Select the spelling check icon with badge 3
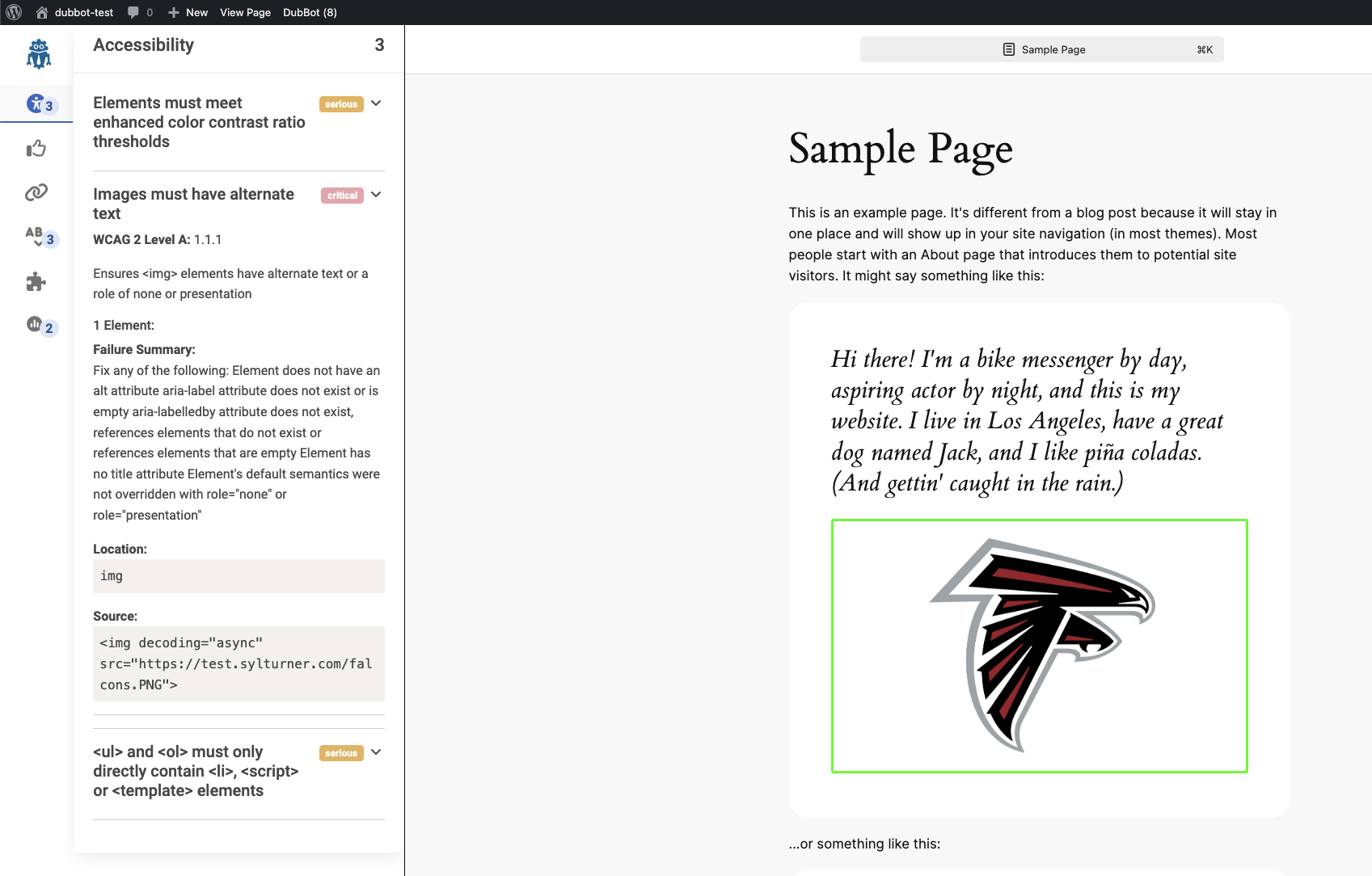1372x876 pixels. (36, 237)
